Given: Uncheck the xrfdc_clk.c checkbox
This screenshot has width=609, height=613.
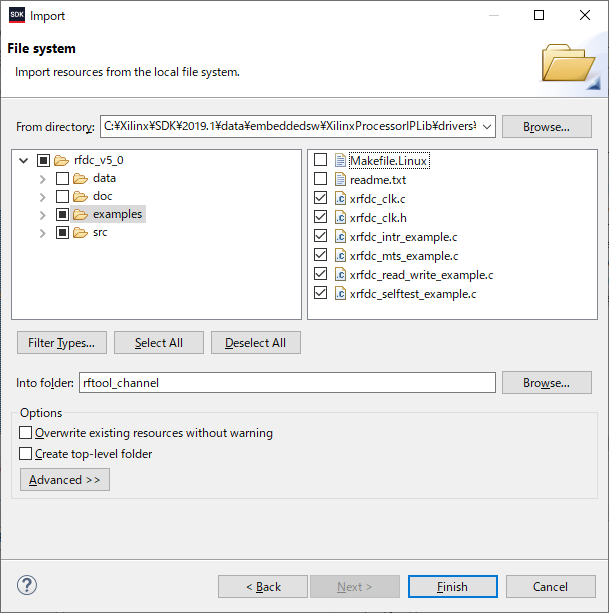Looking at the screenshot, I should [321, 198].
